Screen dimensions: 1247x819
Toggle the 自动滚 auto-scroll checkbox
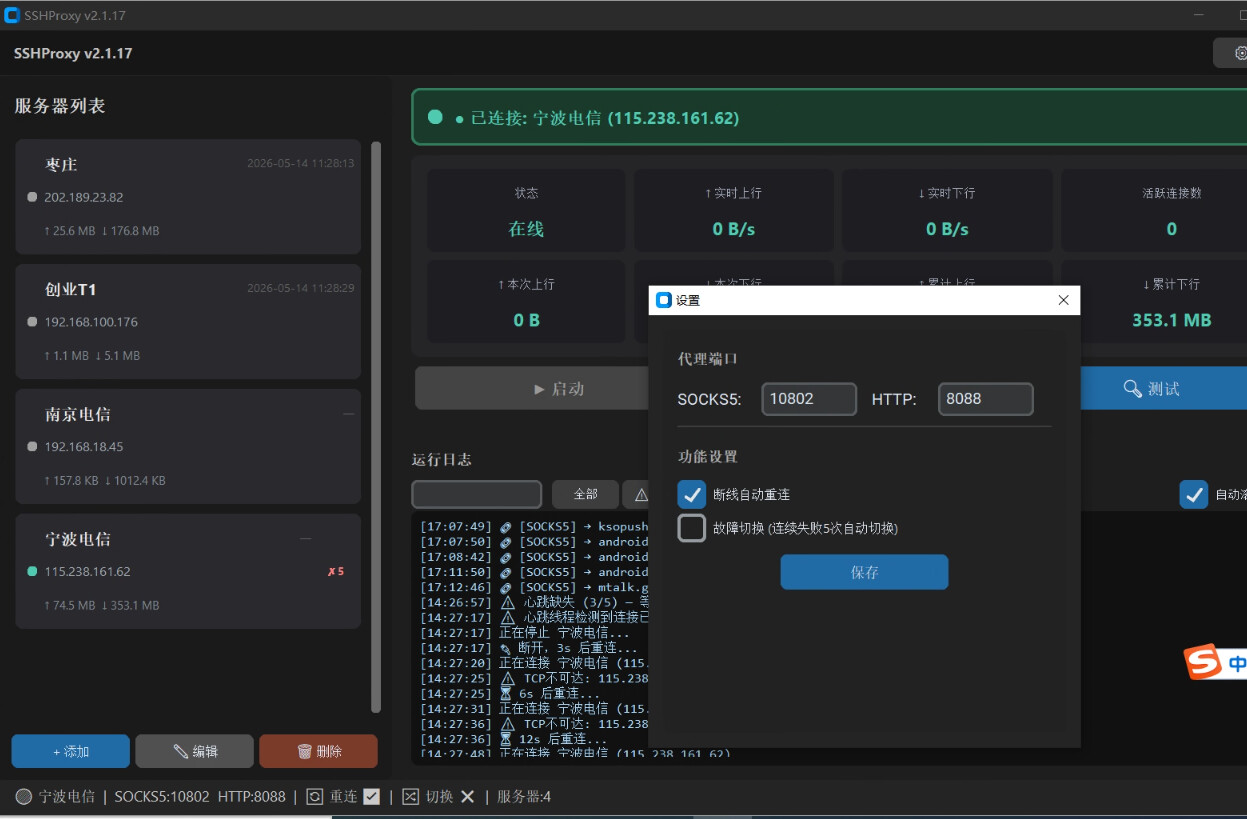[1194, 494]
